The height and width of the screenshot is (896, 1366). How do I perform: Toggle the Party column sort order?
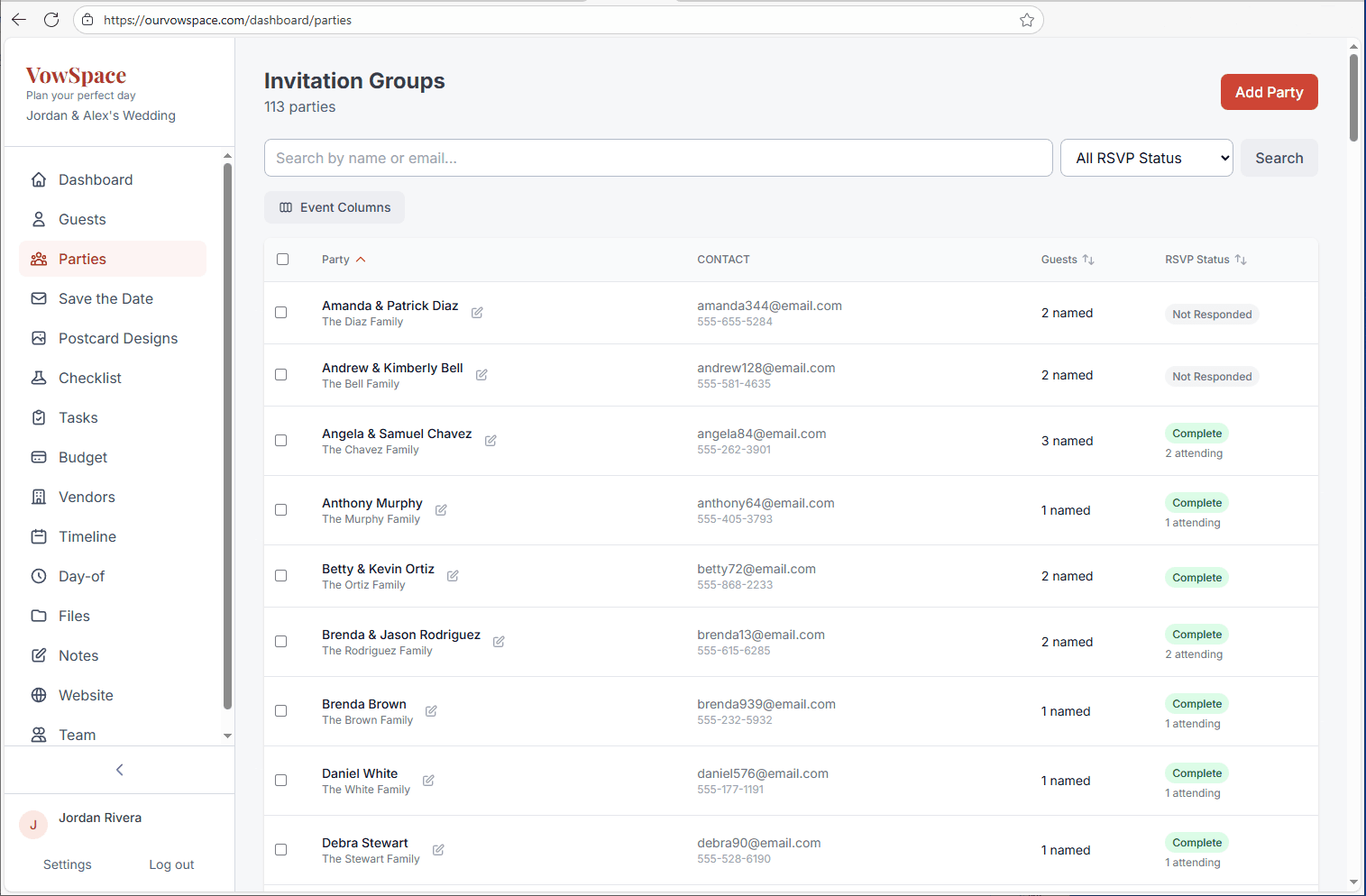point(343,259)
